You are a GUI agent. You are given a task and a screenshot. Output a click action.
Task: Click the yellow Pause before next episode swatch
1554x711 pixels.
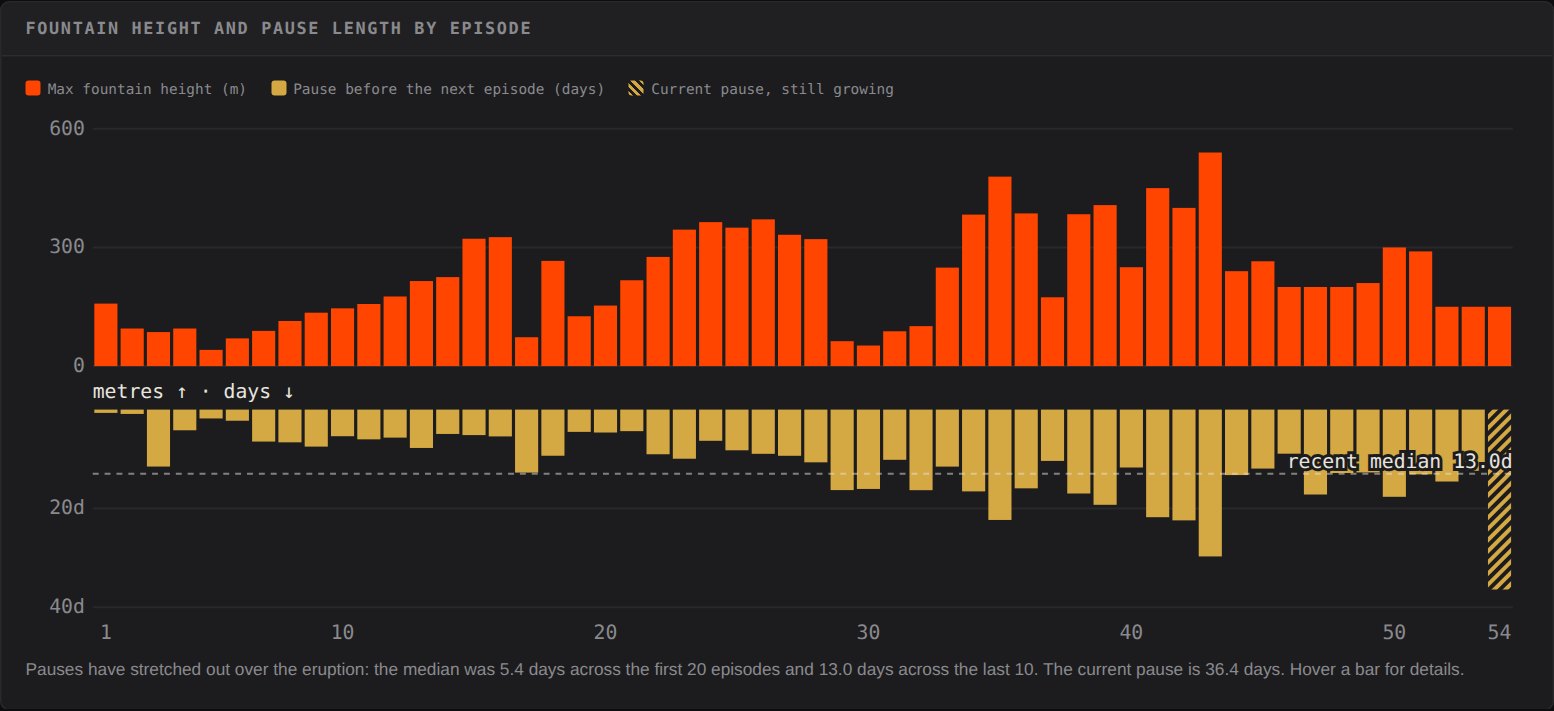pyautogui.click(x=279, y=88)
